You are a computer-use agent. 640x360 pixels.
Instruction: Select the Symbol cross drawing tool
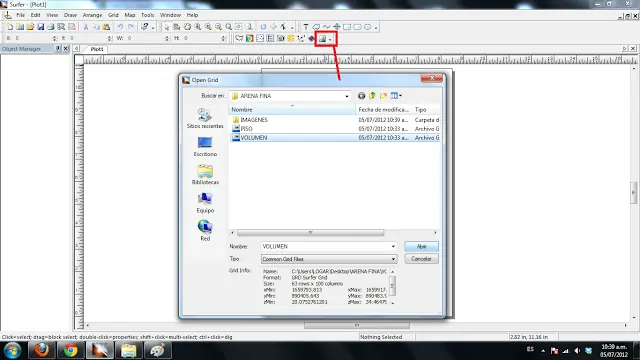click(337, 27)
